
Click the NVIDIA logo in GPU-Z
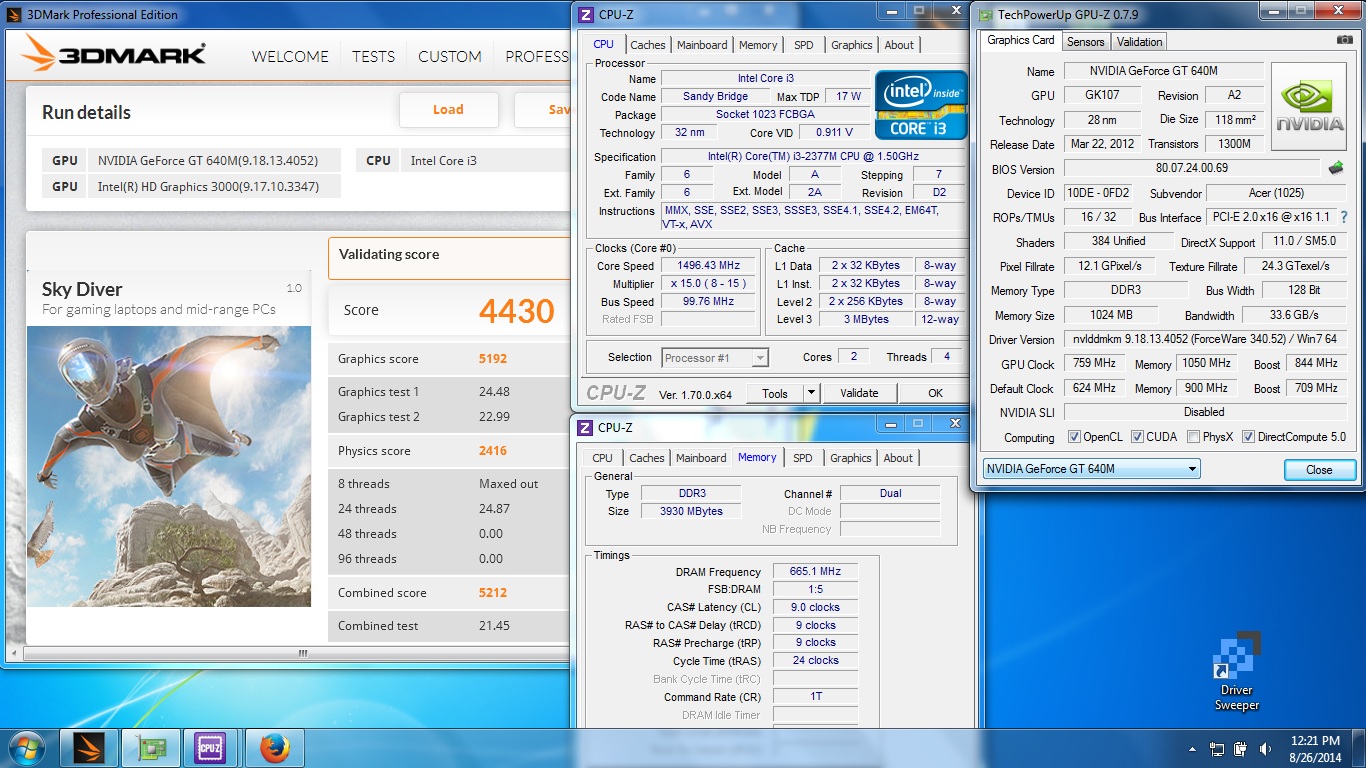[x=1311, y=108]
